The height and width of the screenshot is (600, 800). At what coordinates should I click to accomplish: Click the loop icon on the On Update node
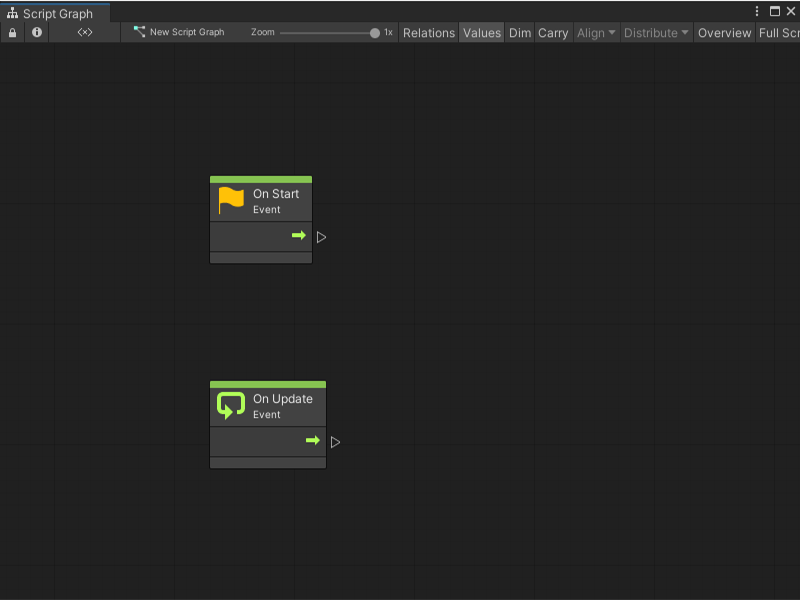230,405
